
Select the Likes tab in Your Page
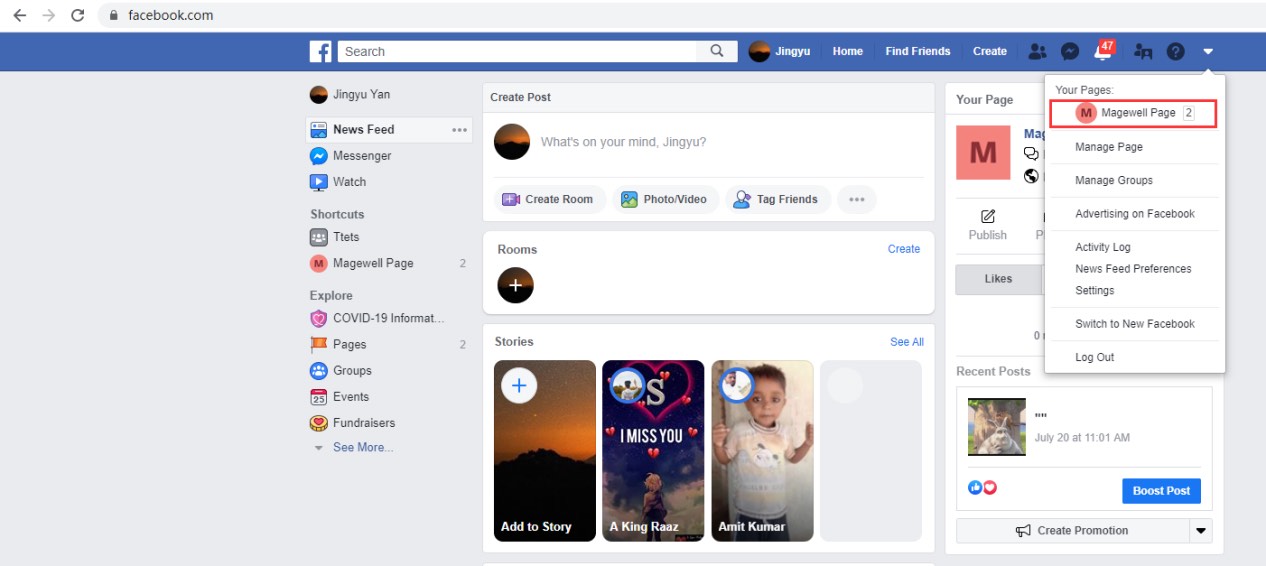pyautogui.click(x=998, y=279)
